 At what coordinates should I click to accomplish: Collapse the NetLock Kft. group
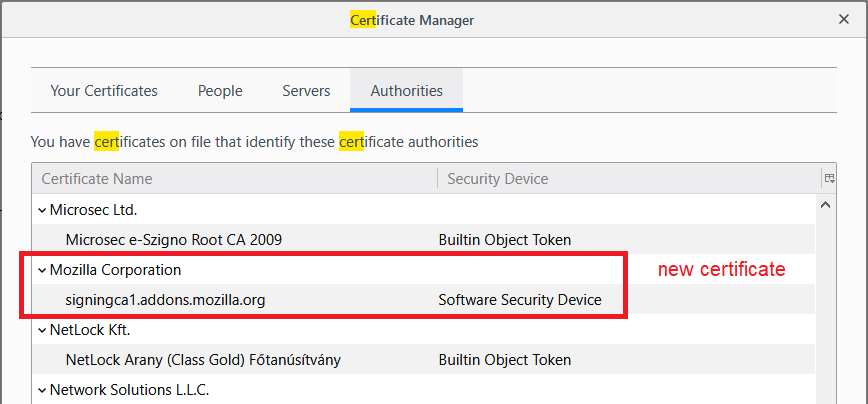[42, 330]
